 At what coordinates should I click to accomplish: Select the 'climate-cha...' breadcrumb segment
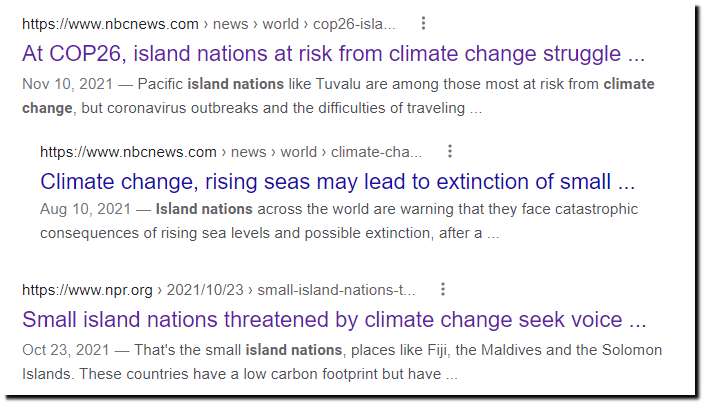point(376,152)
